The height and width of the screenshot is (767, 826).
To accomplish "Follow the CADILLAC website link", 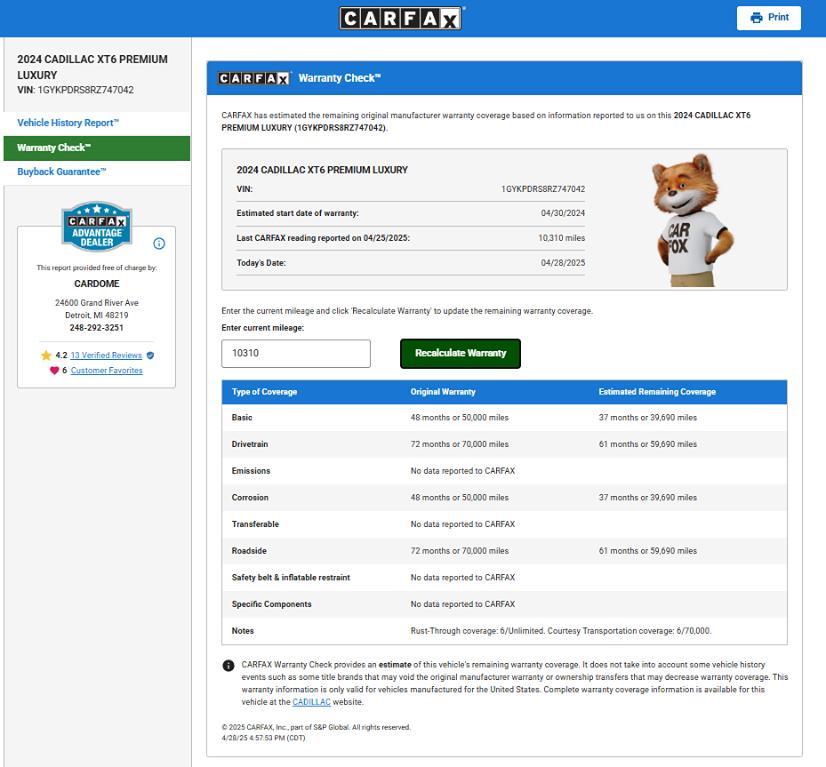I will [311, 702].
